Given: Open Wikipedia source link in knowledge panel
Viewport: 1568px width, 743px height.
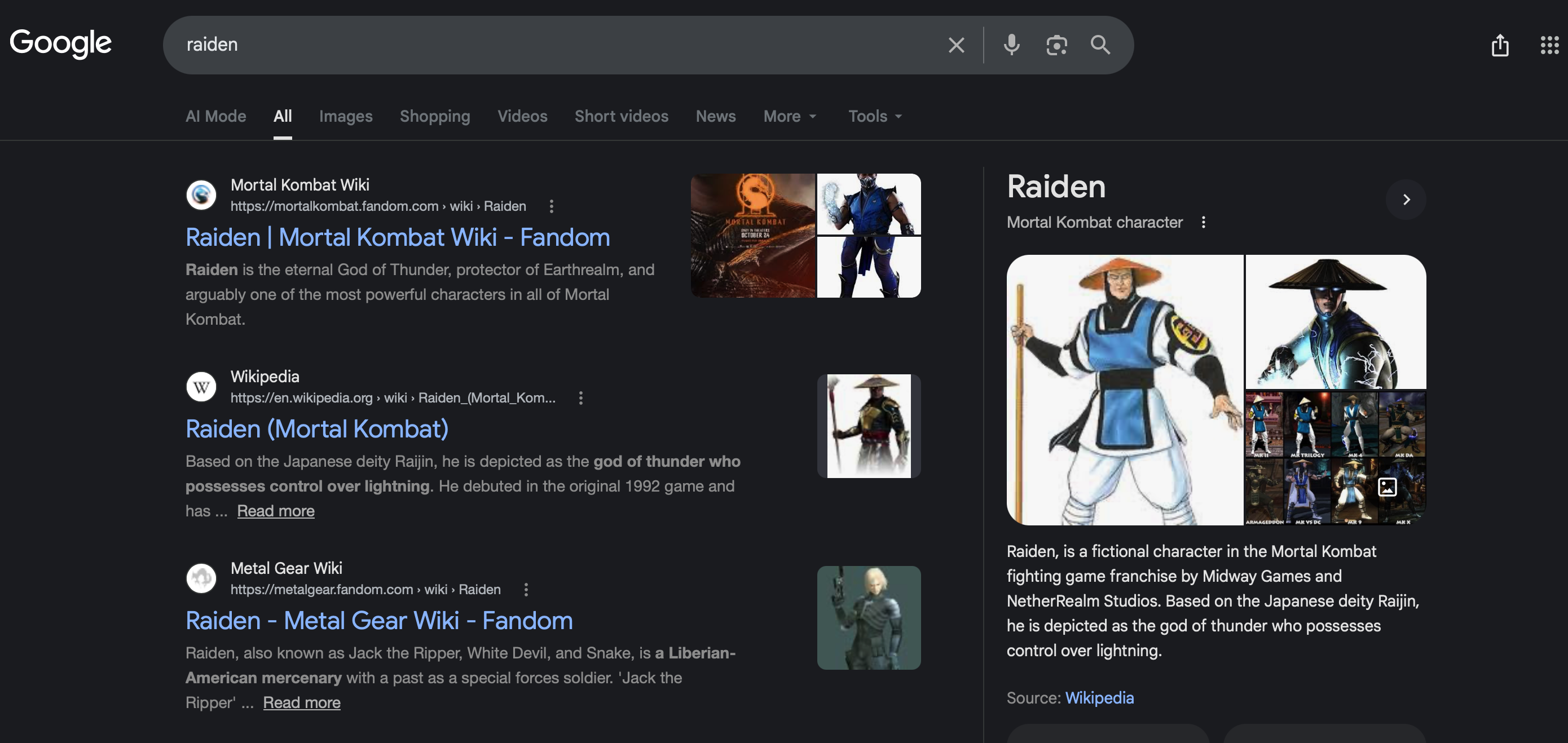Looking at the screenshot, I should tap(1099, 698).
